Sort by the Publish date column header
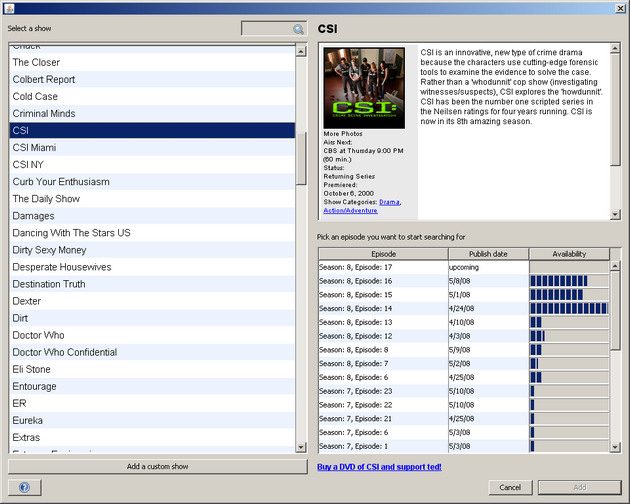The image size is (630, 504). tap(488, 254)
